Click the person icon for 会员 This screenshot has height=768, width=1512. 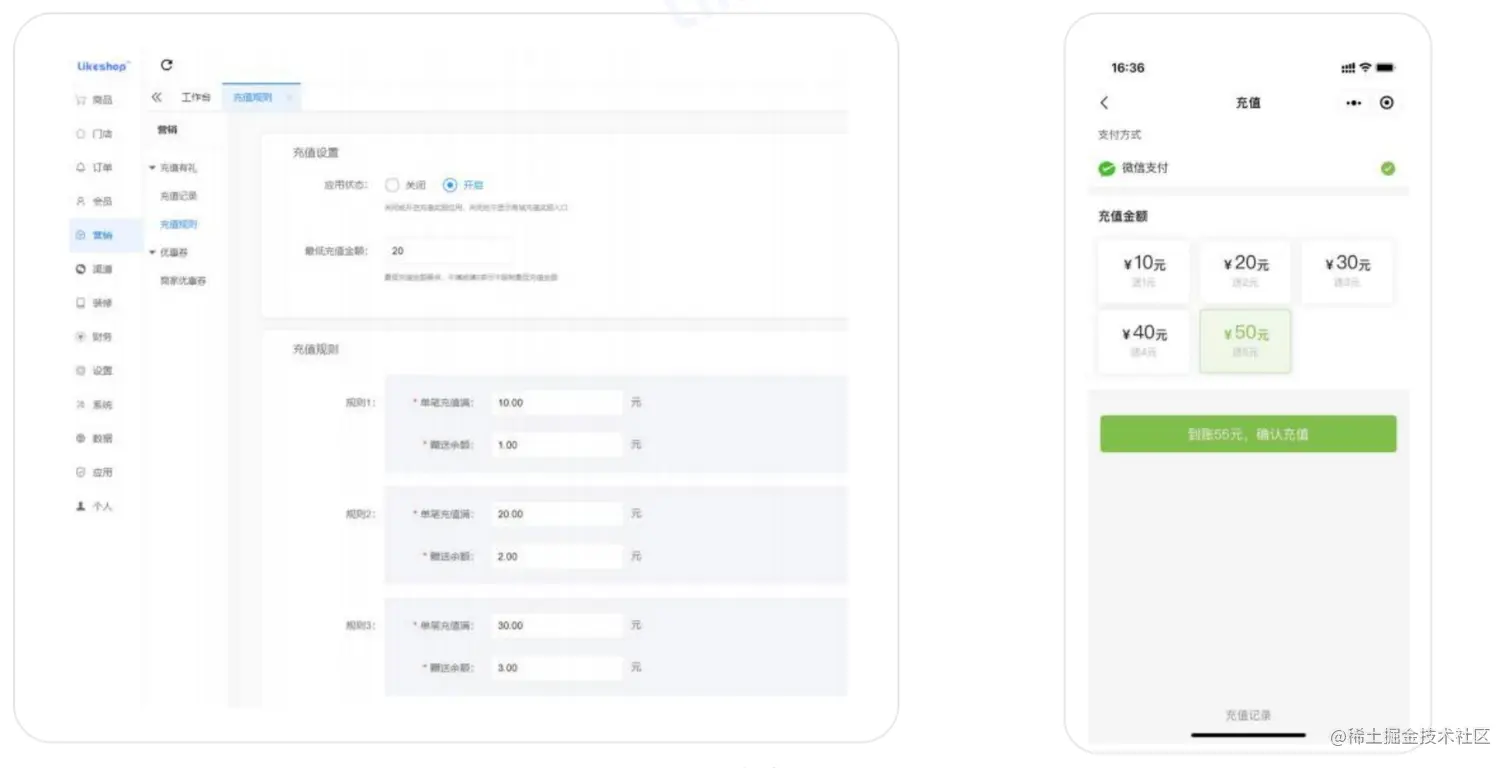click(81, 201)
